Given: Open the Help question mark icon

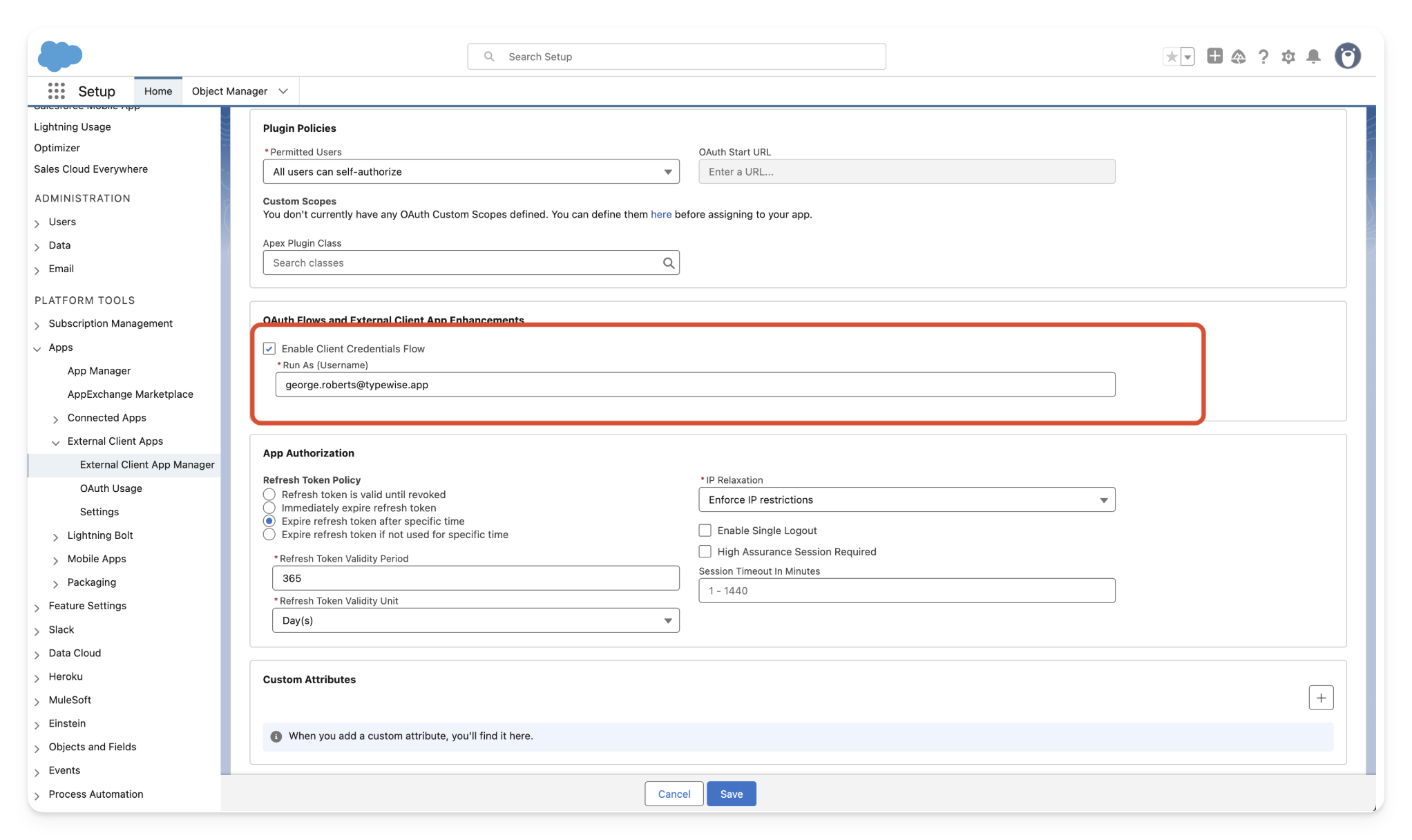Looking at the screenshot, I should [x=1263, y=57].
